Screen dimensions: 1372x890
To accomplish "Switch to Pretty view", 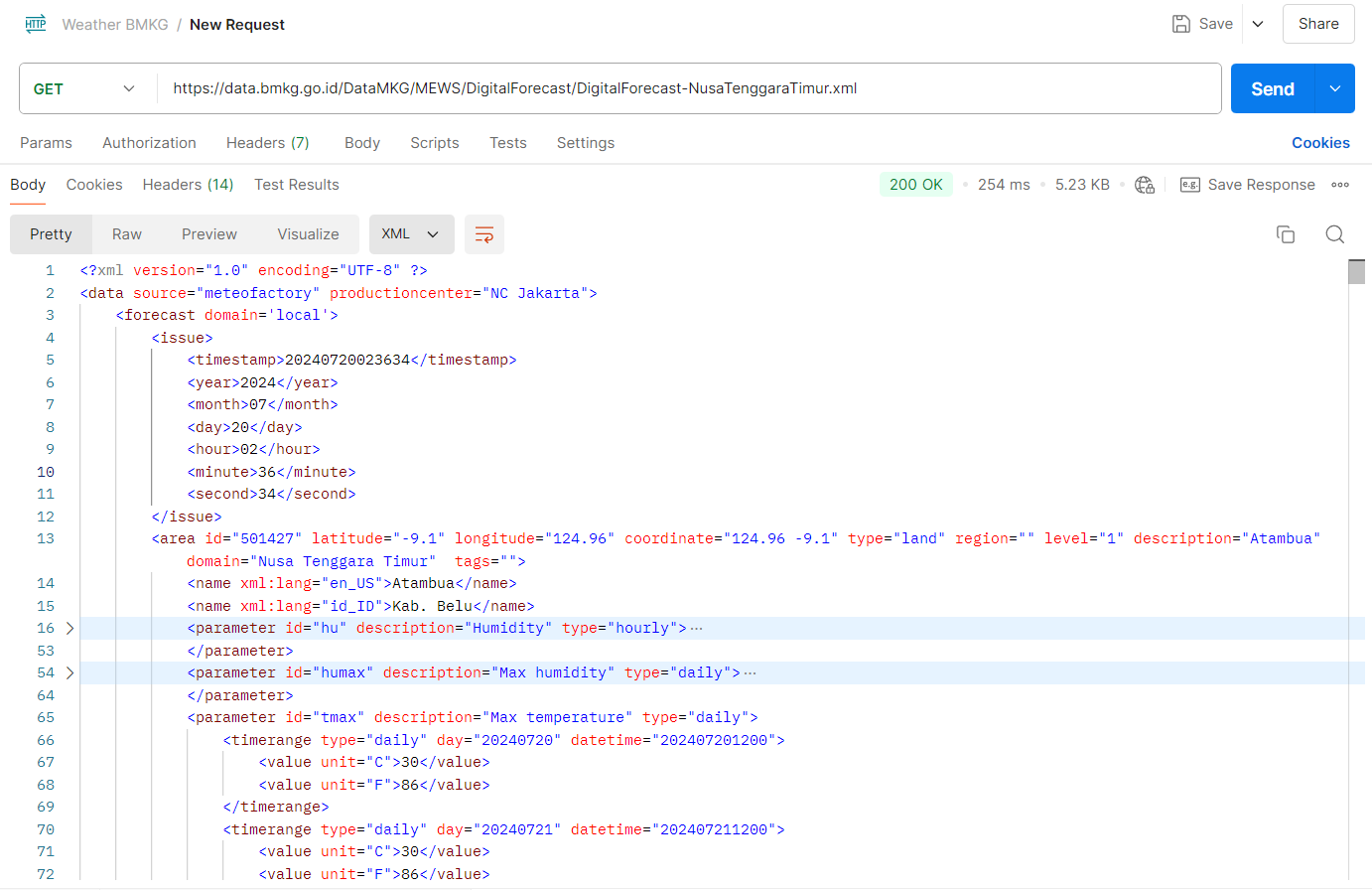I will (51, 234).
